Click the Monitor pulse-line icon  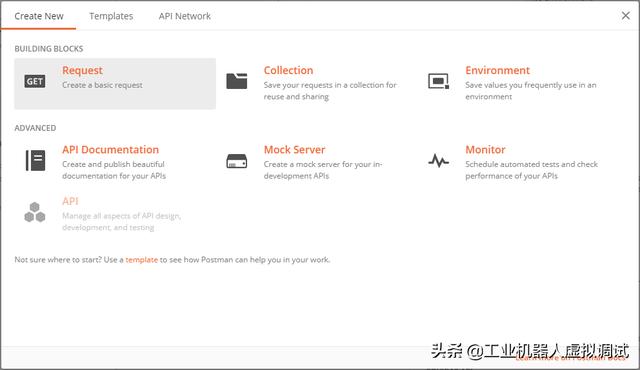[x=438, y=161]
